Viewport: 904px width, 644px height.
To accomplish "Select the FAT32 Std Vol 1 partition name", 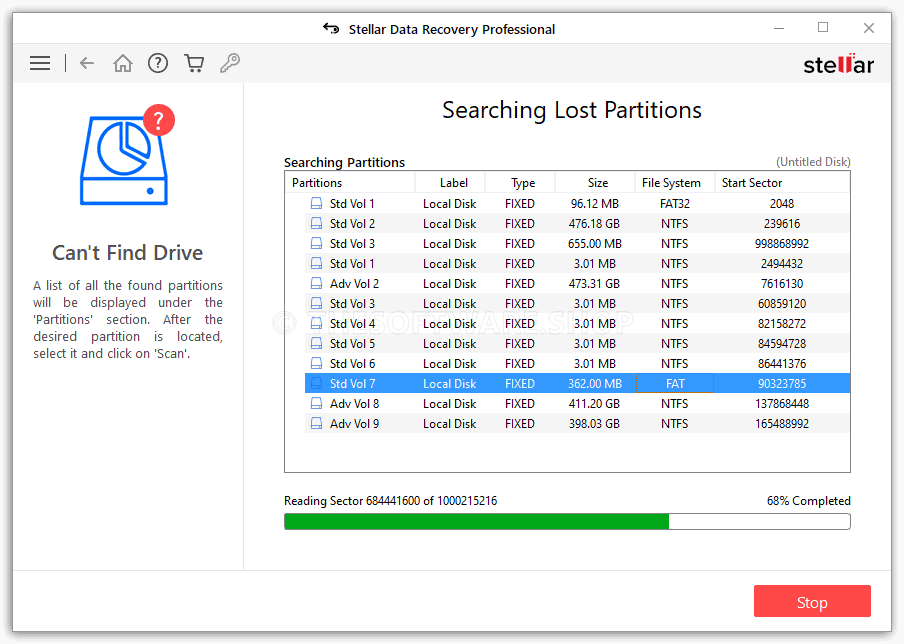I will (x=352, y=204).
